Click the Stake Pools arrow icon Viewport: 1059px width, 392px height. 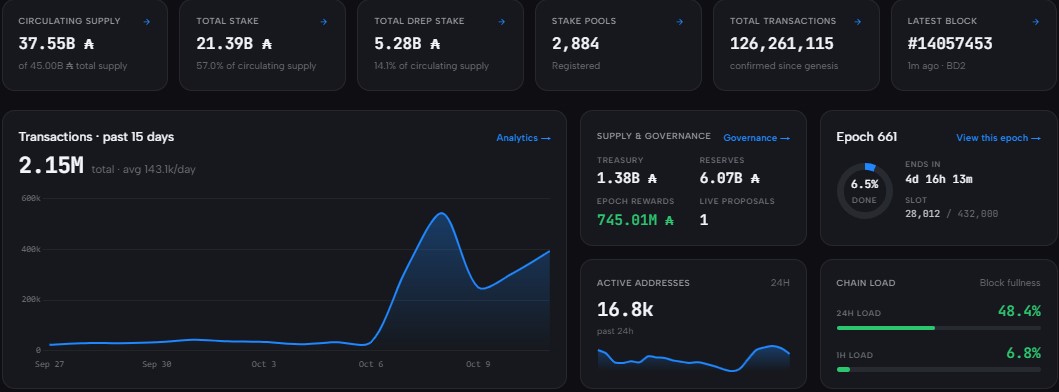[679, 22]
